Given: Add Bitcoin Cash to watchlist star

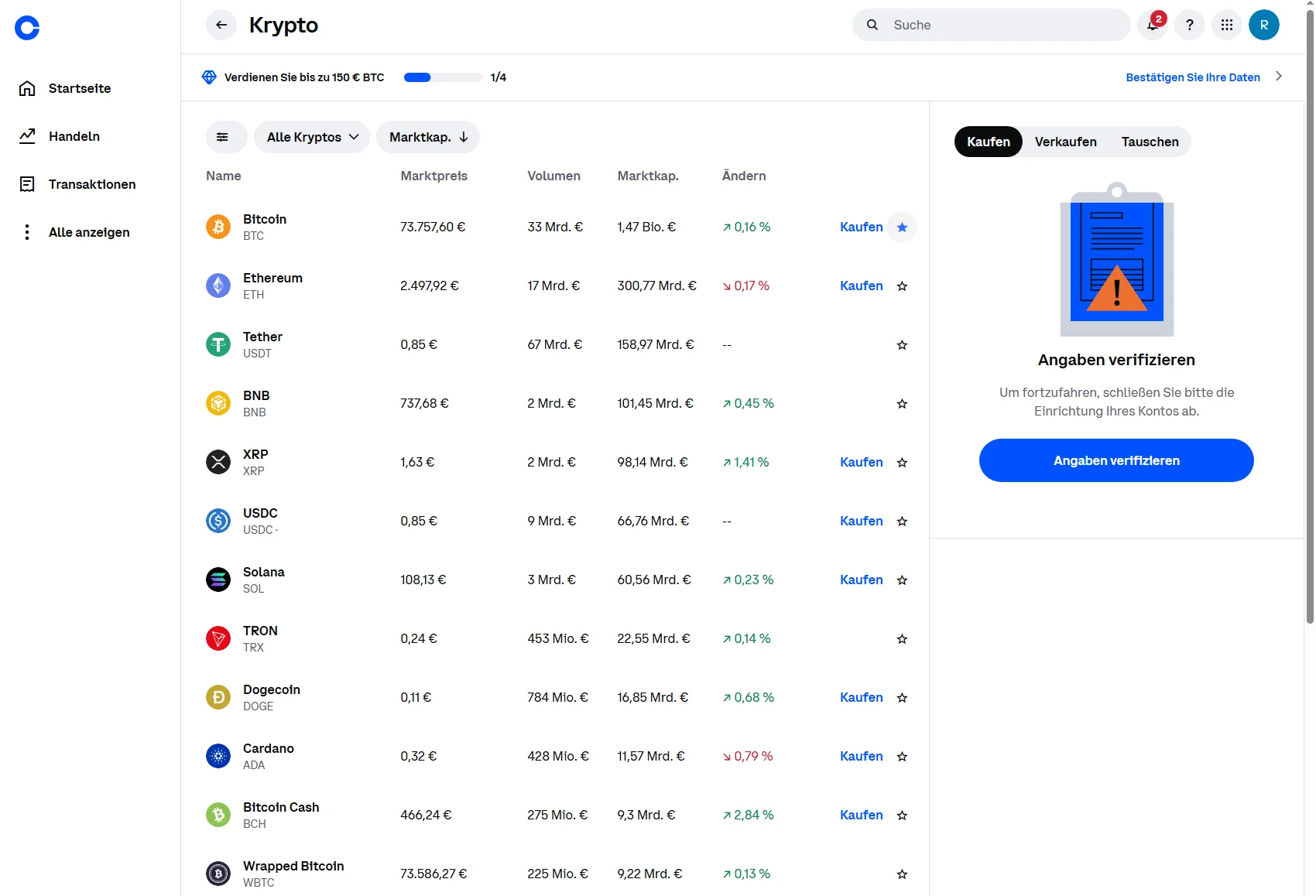Looking at the screenshot, I should 902,815.
